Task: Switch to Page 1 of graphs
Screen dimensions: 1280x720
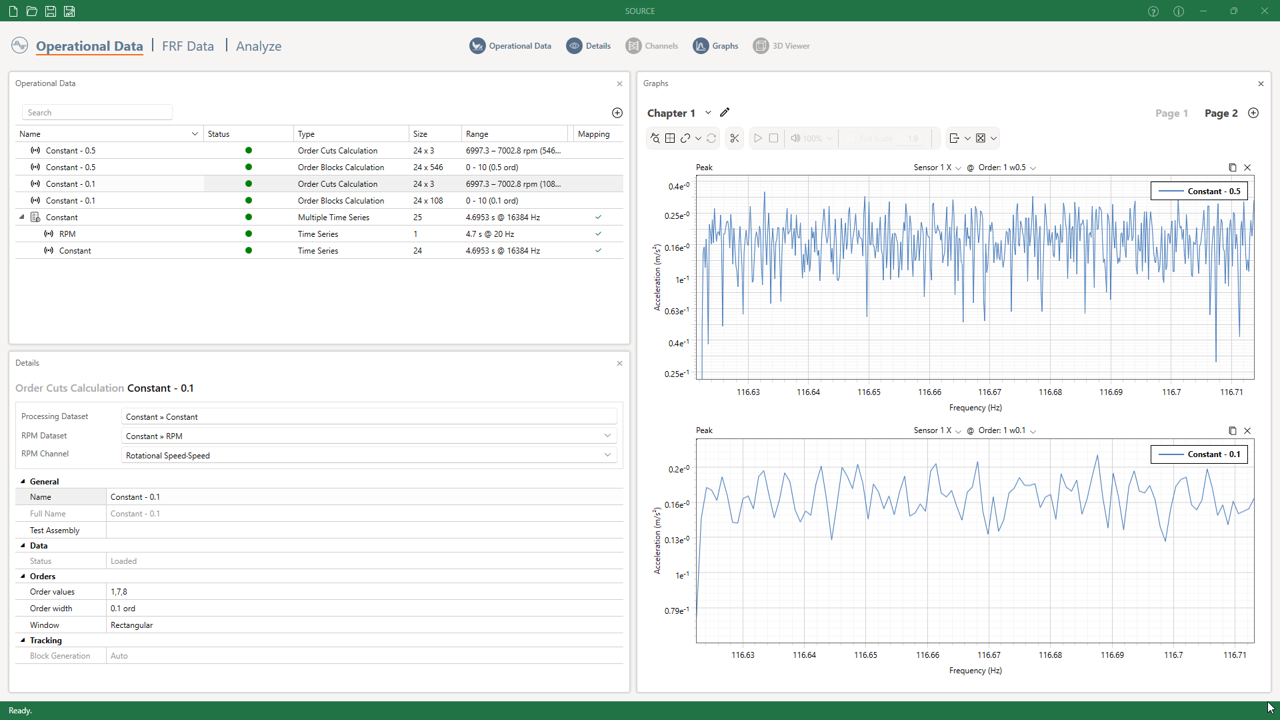Action: 1171,113
